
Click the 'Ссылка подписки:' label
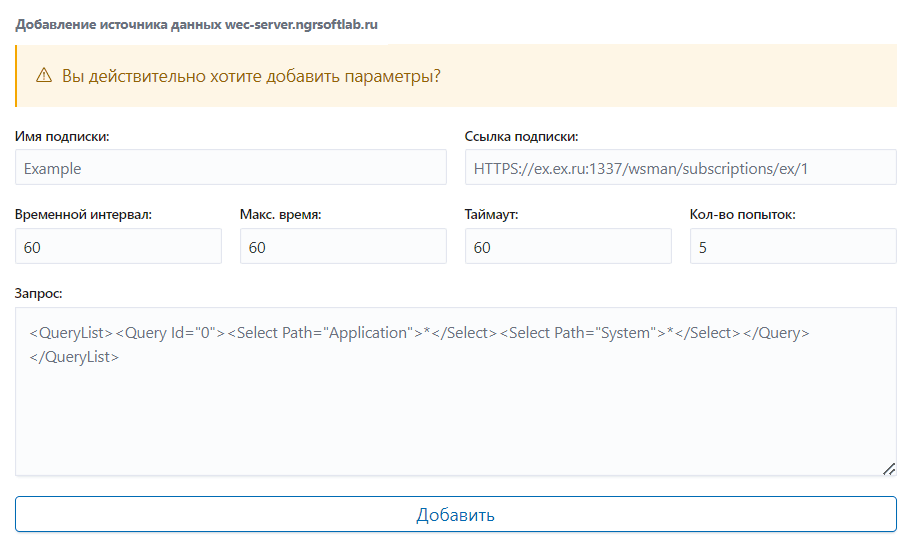pos(521,137)
